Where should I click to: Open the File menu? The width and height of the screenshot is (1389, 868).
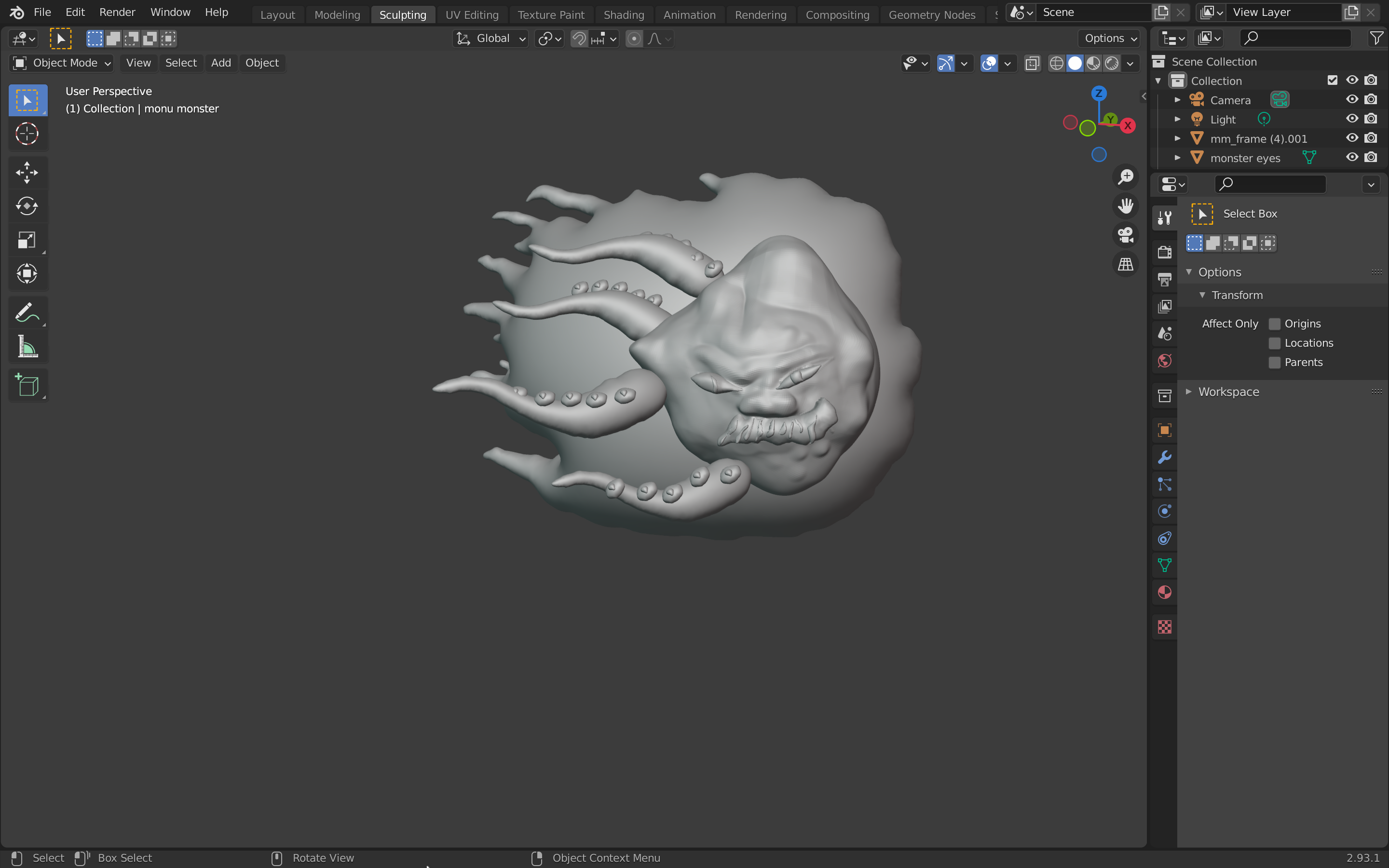(x=42, y=12)
